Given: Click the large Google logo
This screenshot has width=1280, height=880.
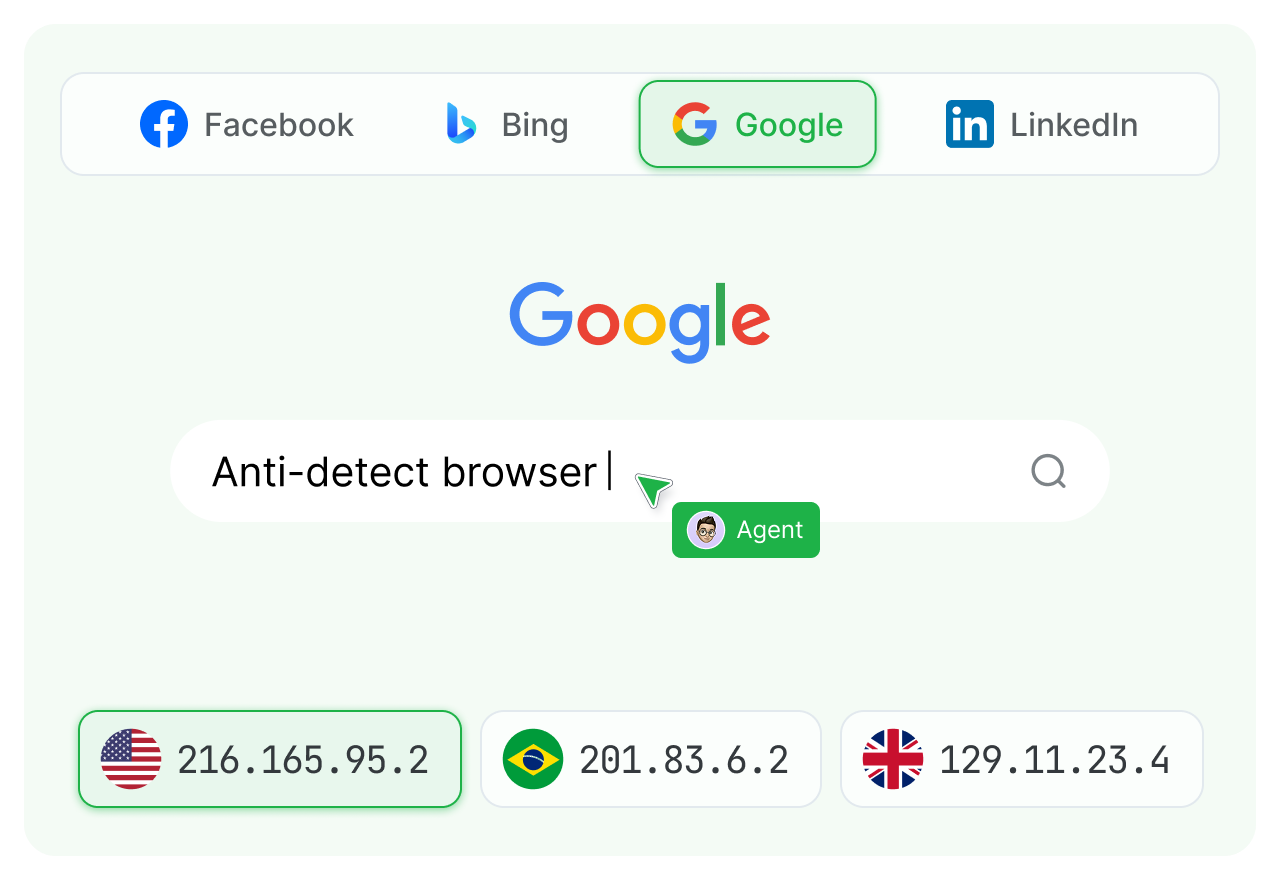Looking at the screenshot, I should (639, 321).
